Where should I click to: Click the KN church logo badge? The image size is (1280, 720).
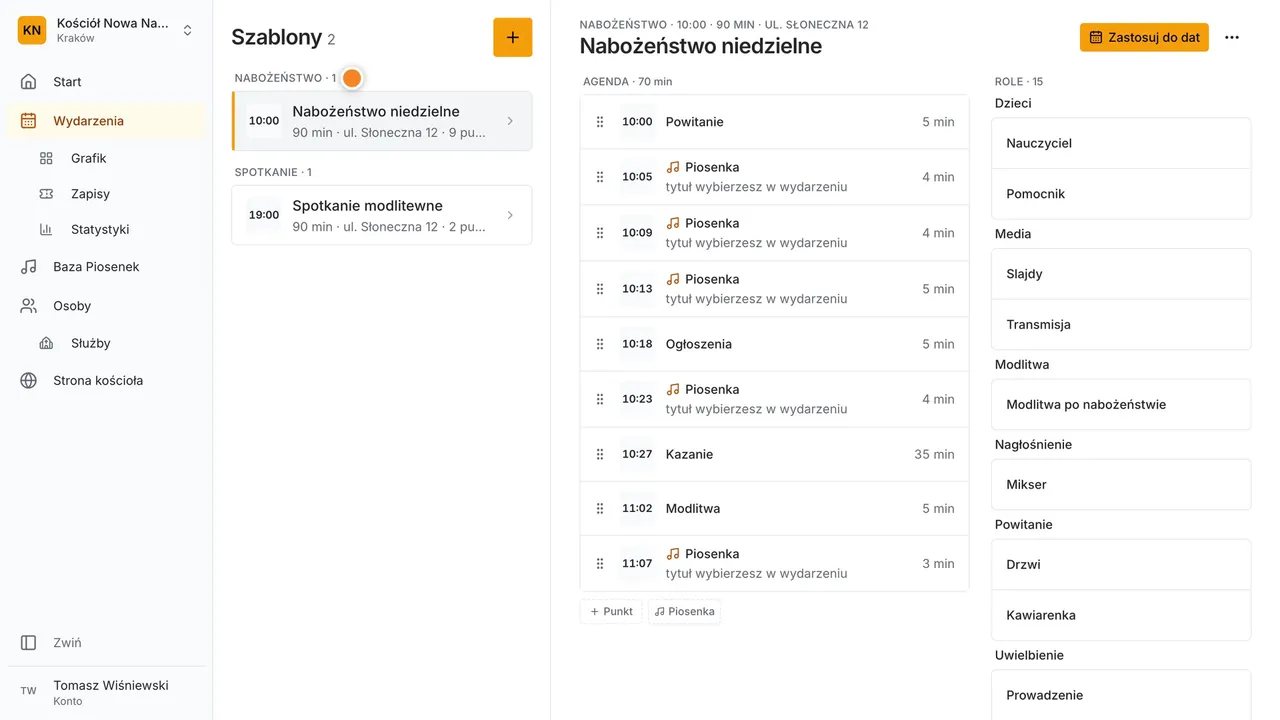(x=32, y=30)
